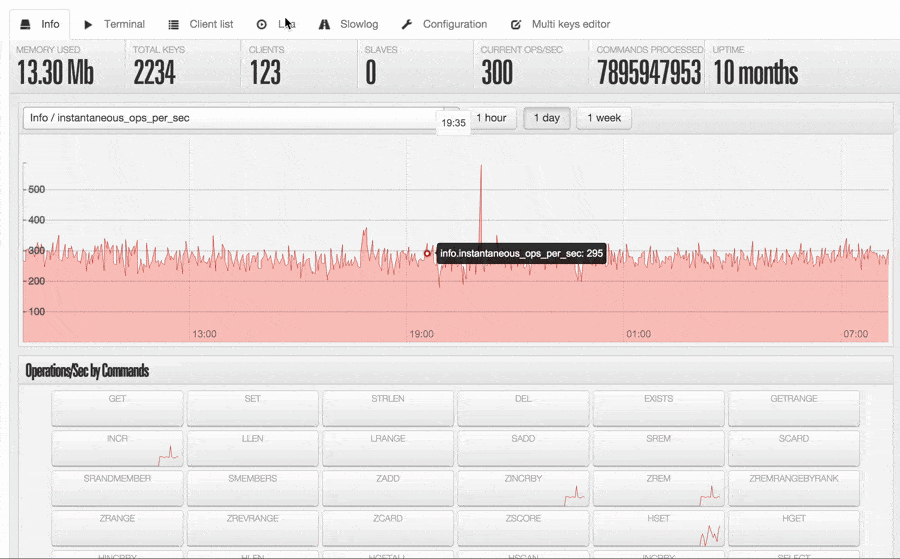The image size is (900, 559).
Task: Open the INCR command panel
Action: click(117, 448)
